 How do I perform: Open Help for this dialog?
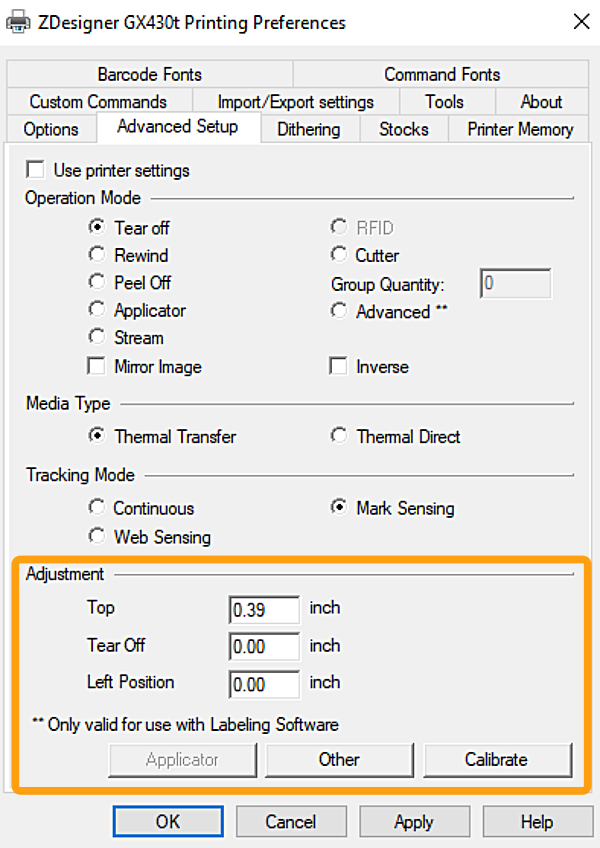pos(537,822)
